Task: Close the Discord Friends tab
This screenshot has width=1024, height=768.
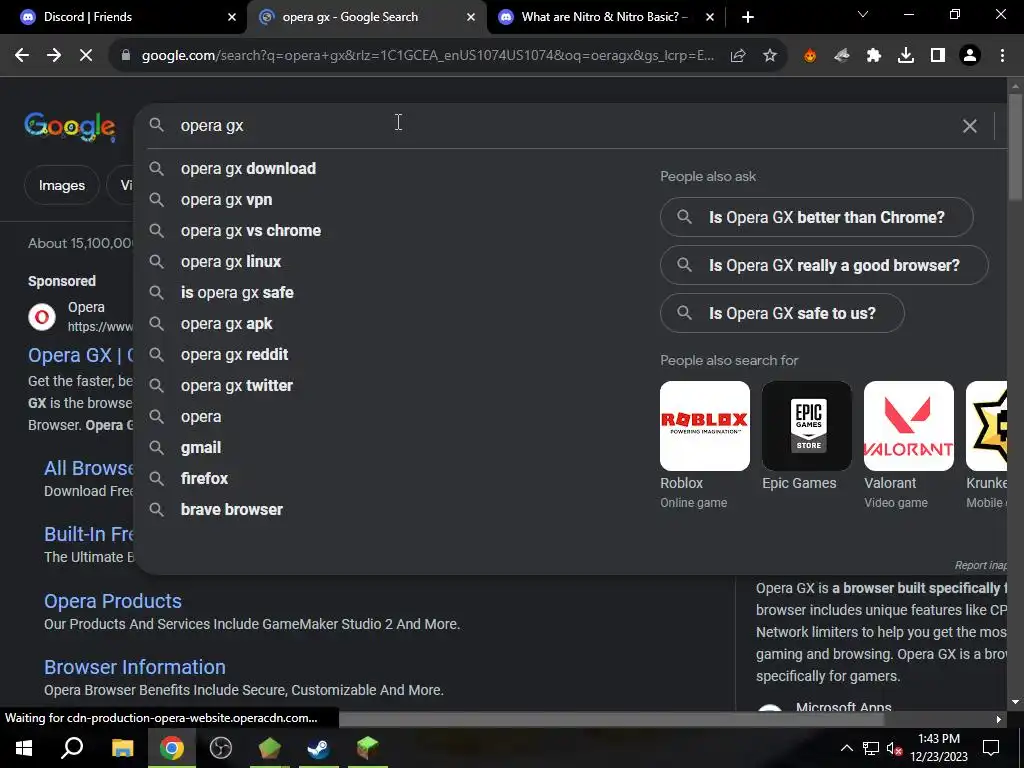Action: [232, 17]
